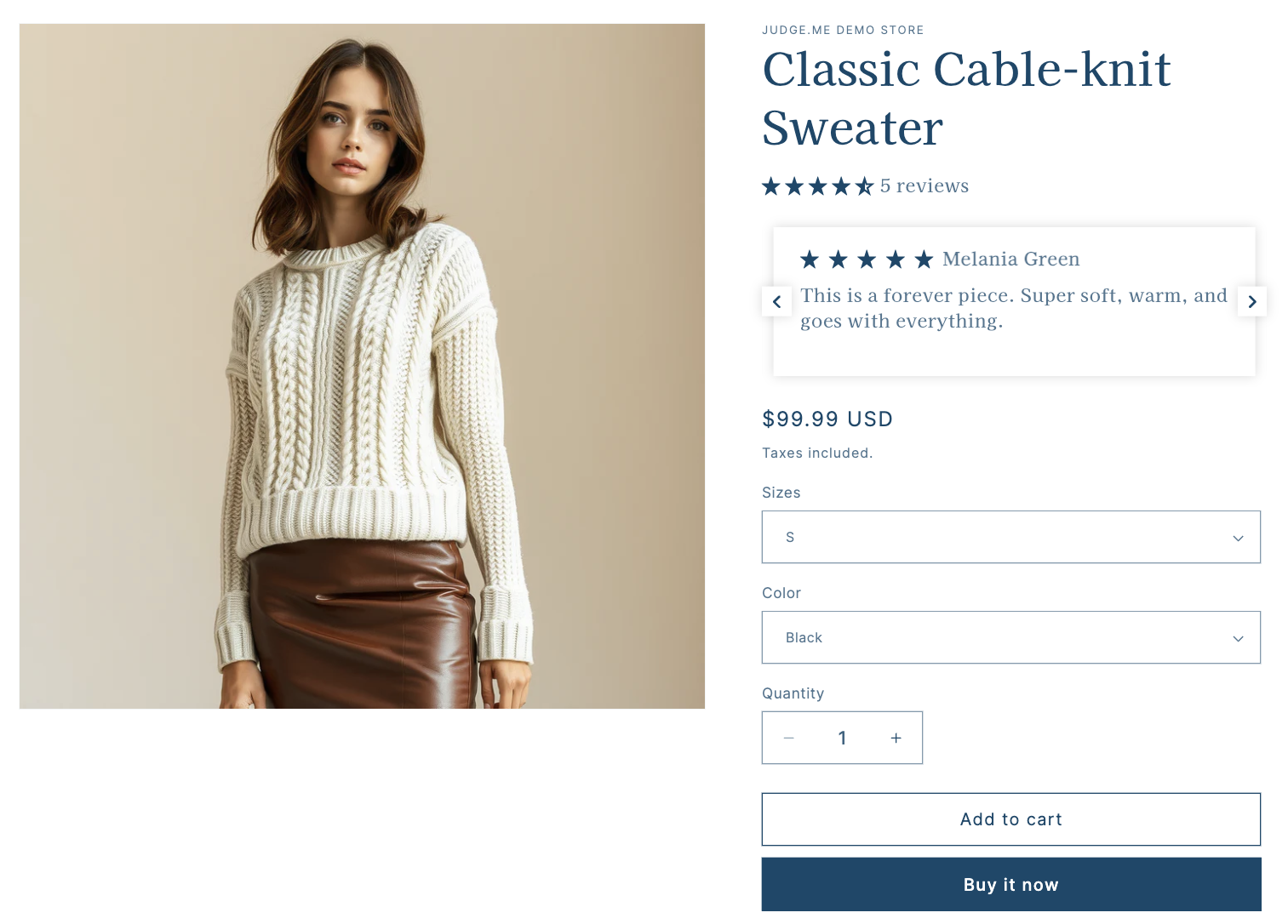Screen dimensions: 1288x924
Task: Click the JUDGE.ME DEMO STORE vendor label
Action: pos(843,31)
